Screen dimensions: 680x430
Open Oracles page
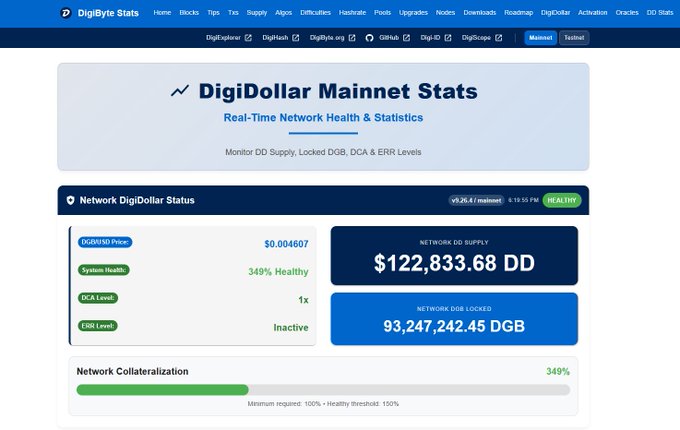click(627, 13)
